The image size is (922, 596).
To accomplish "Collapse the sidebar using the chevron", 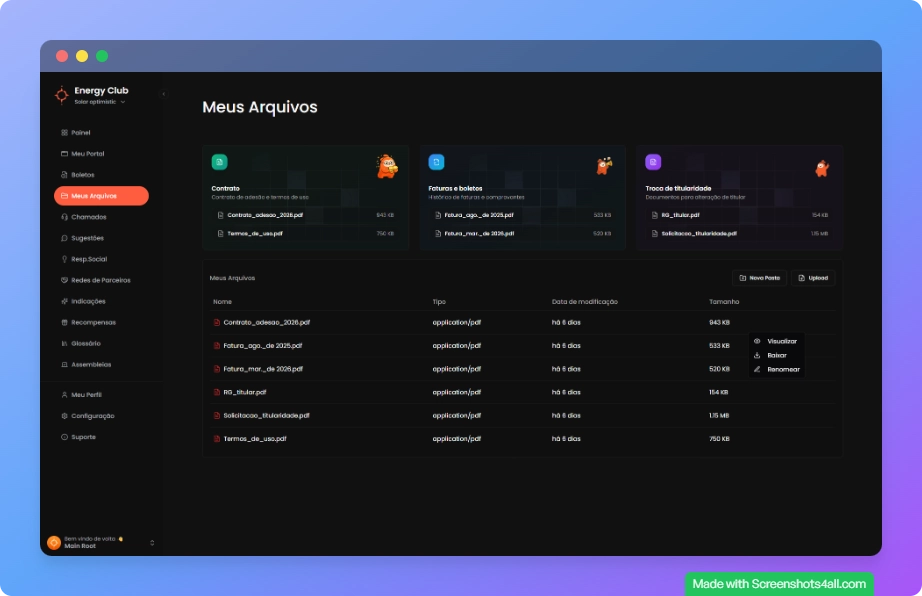I will tap(163, 94).
